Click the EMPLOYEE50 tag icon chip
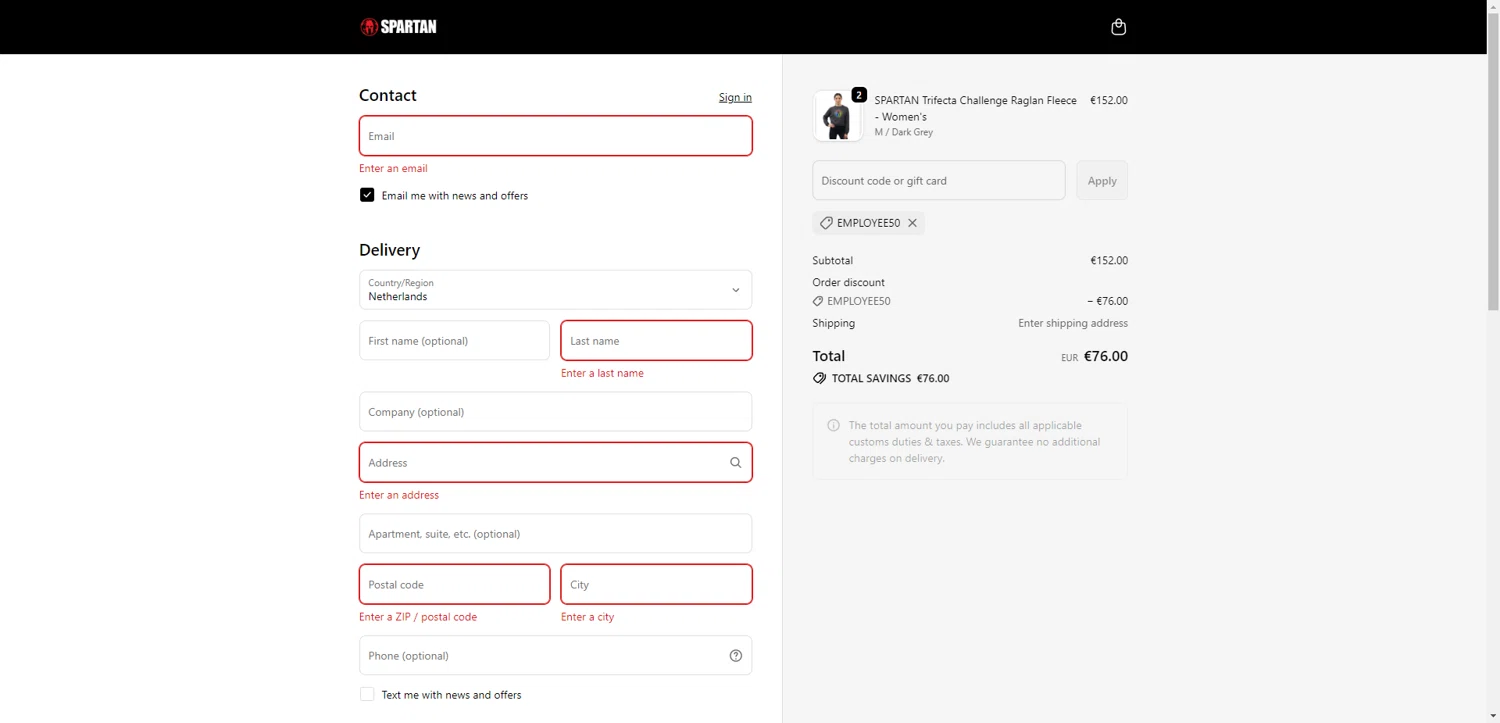The image size is (1500, 723). pyautogui.click(x=826, y=223)
